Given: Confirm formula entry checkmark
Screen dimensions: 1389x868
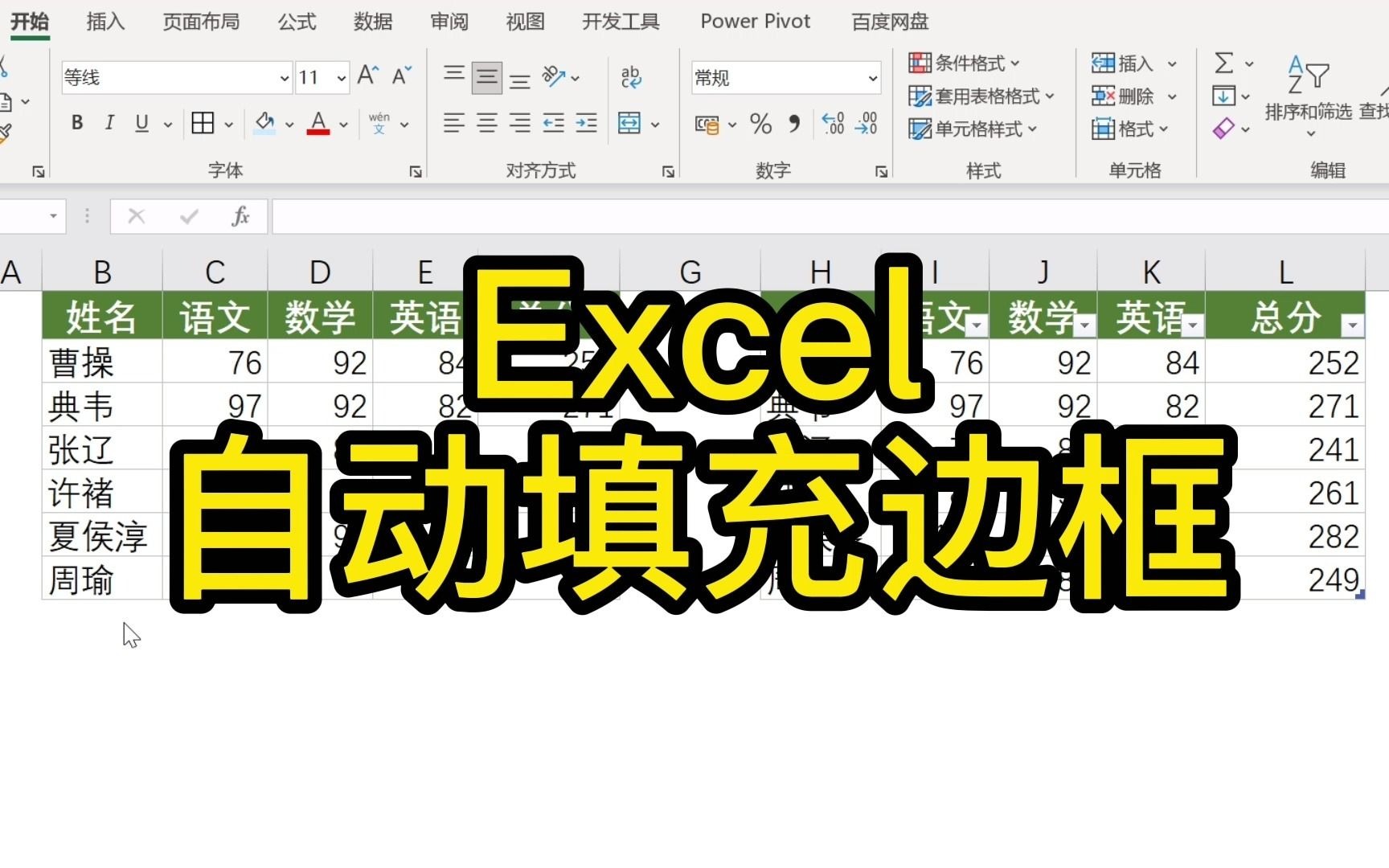Looking at the screenshot, I should pos(189,216).
